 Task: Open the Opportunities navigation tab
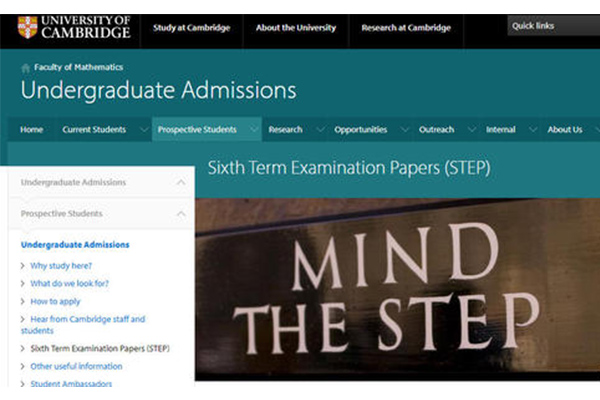coord(360,129)
